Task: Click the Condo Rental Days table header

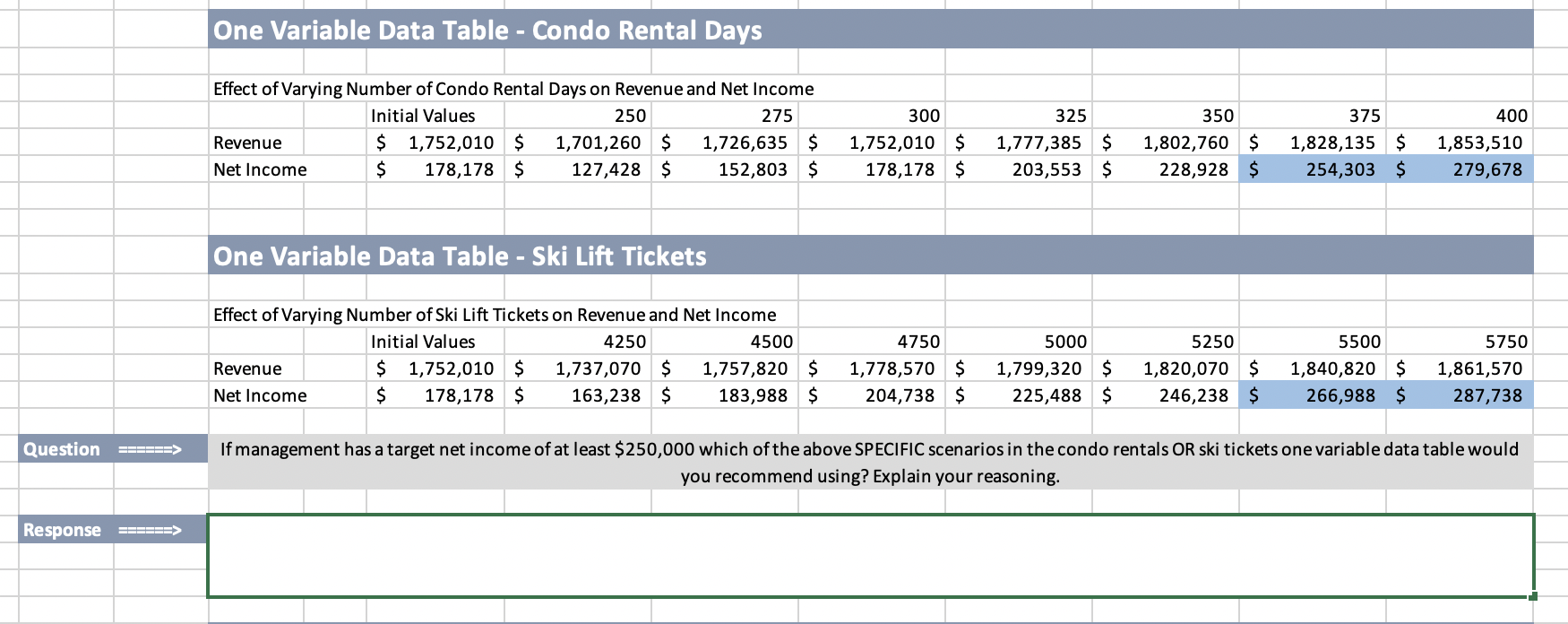Action: tap(870, 30)
